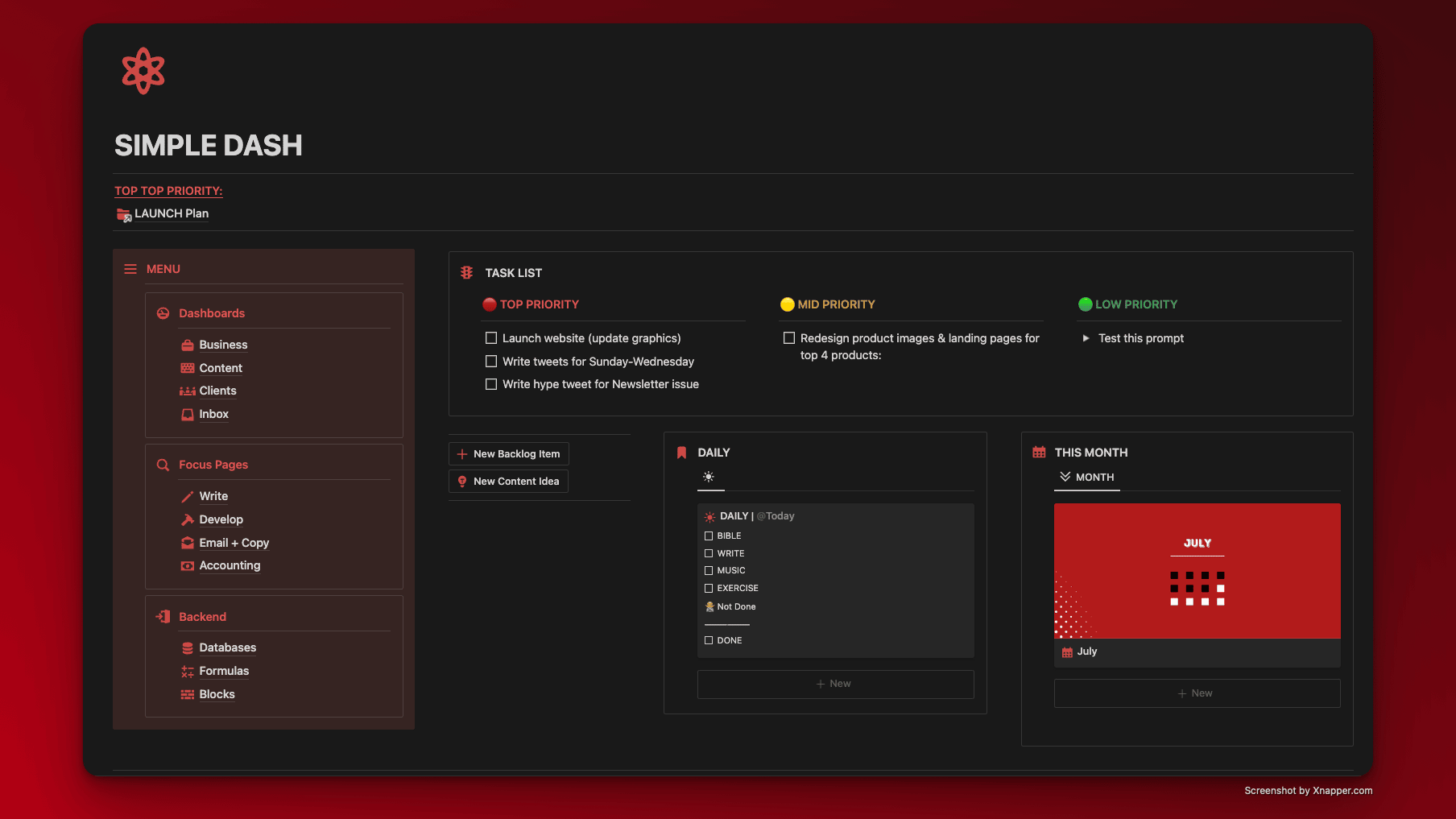Click the plus icon on New Backlog Item

pyautogui.click(x=462, y=454)
